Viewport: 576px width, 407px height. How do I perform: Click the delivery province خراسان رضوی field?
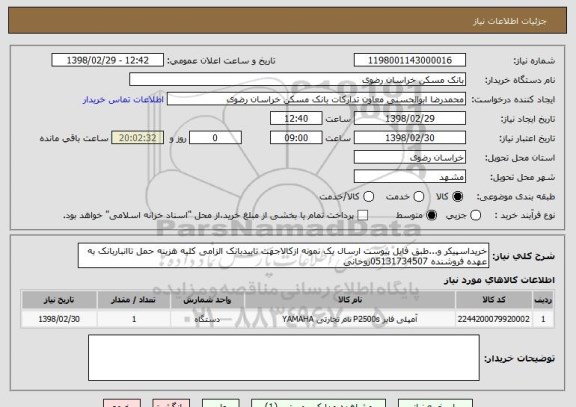(410, 158)
